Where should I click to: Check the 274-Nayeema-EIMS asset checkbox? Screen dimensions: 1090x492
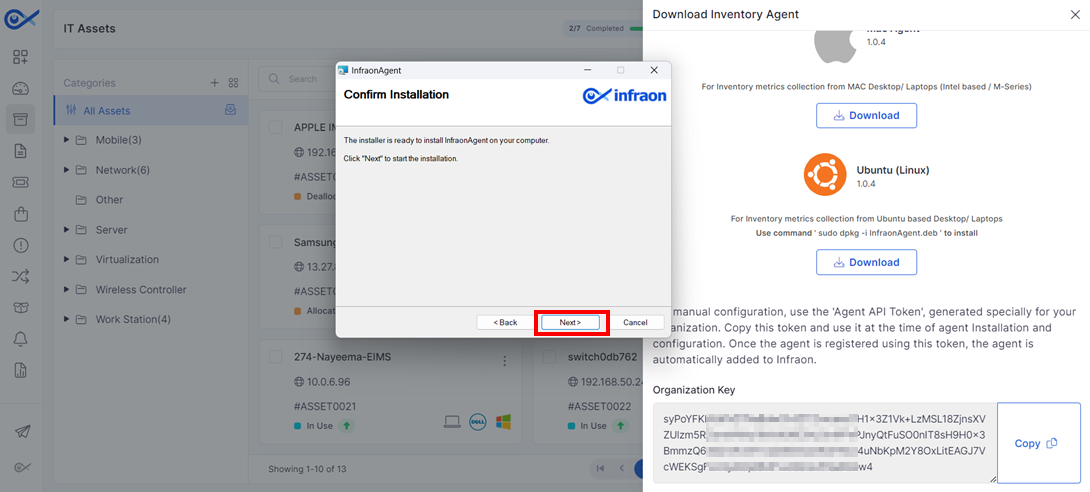coord(276,357)
